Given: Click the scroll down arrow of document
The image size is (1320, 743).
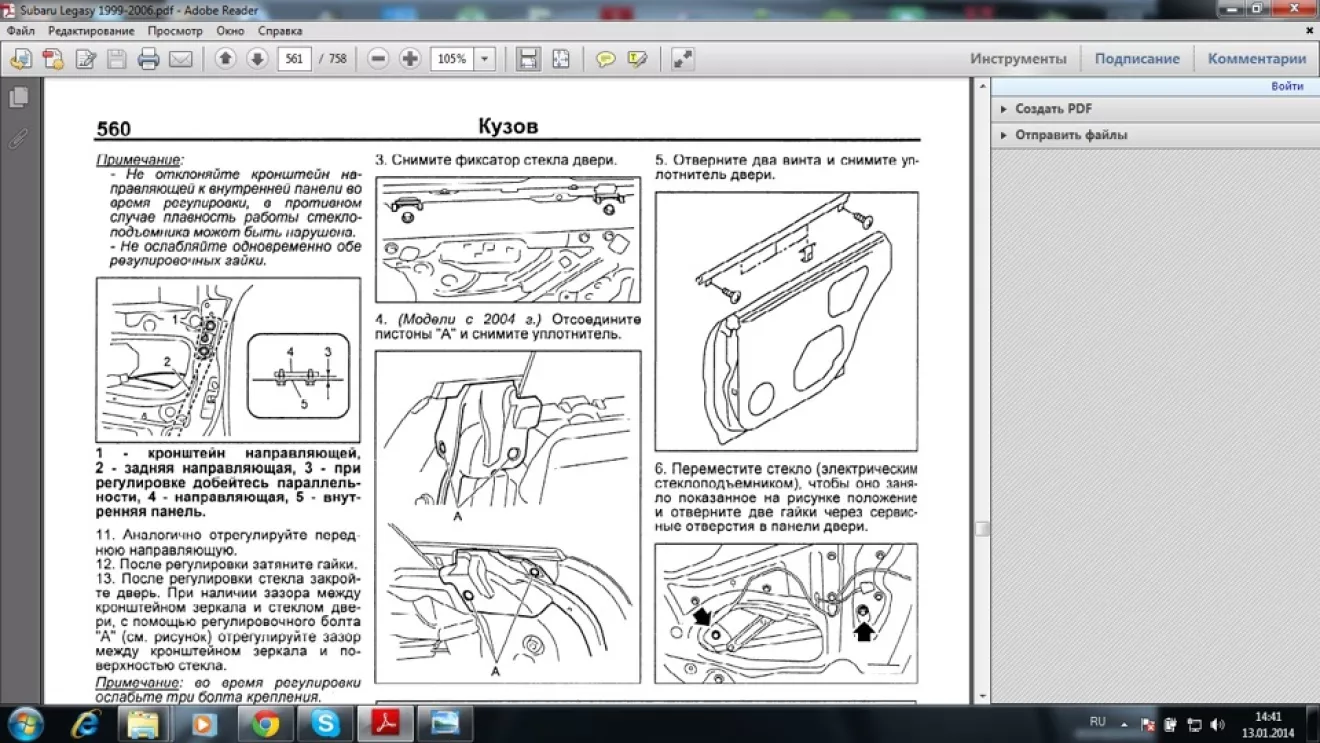Looking at the screenshot, I should tap(982, 697).
